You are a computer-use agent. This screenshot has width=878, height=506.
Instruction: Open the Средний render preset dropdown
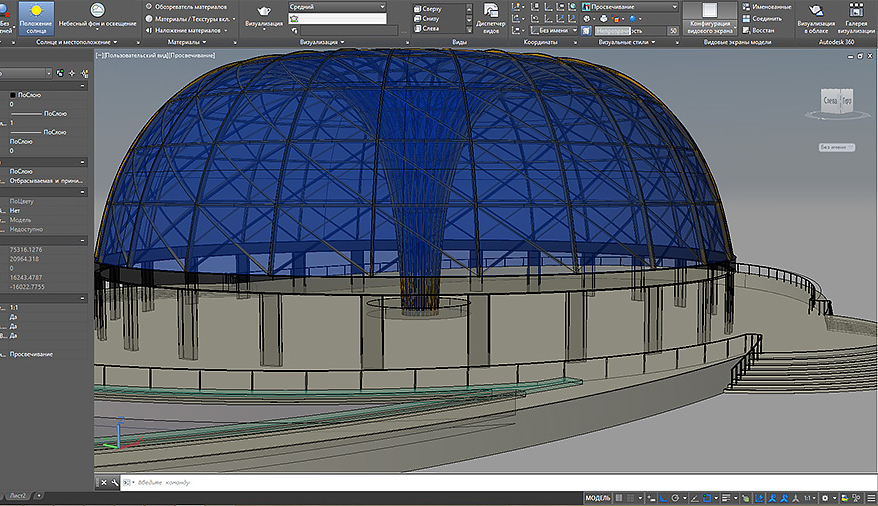[x=336, y=7]
